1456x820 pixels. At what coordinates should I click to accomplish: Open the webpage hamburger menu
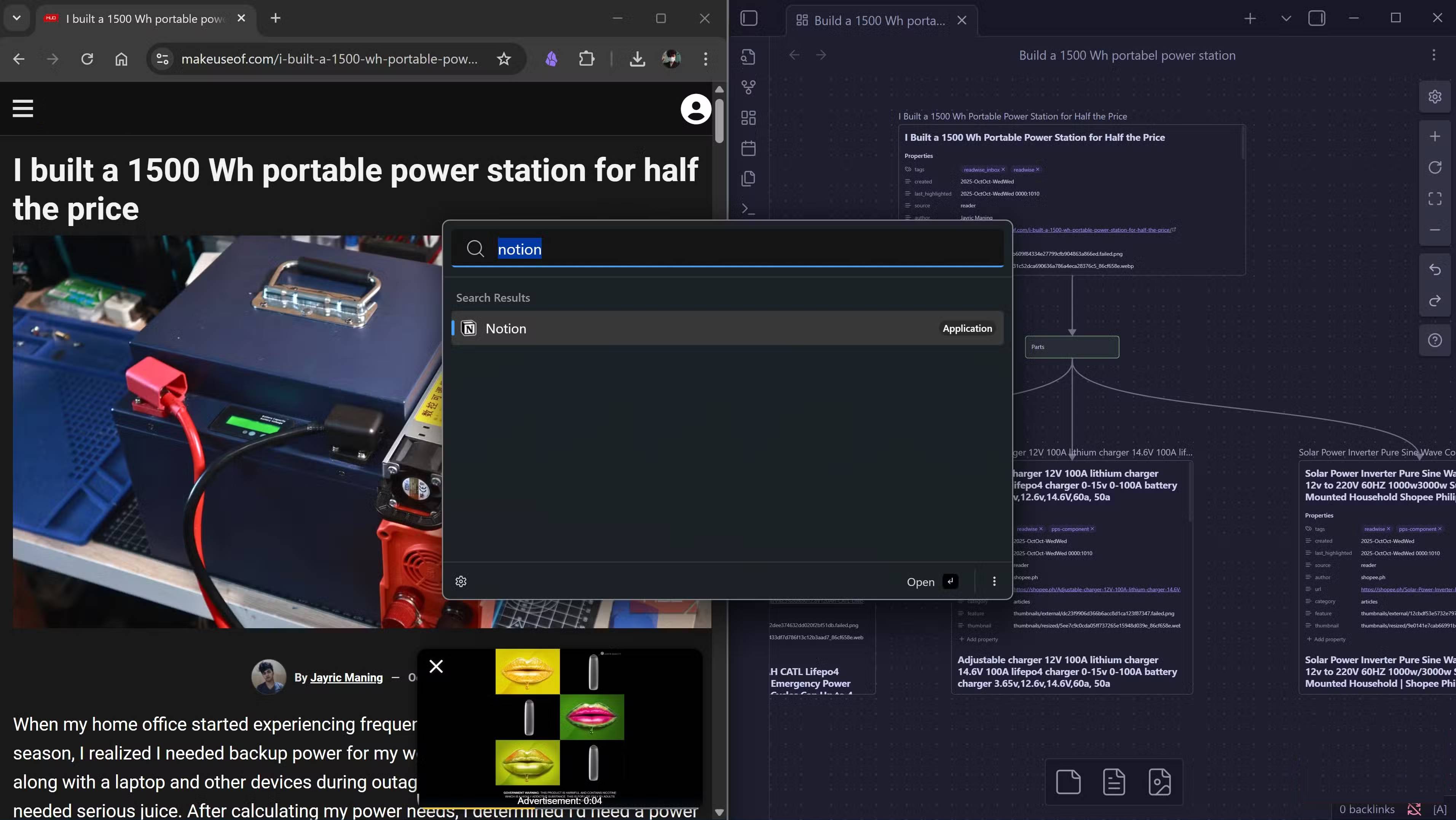click(22, 108)
